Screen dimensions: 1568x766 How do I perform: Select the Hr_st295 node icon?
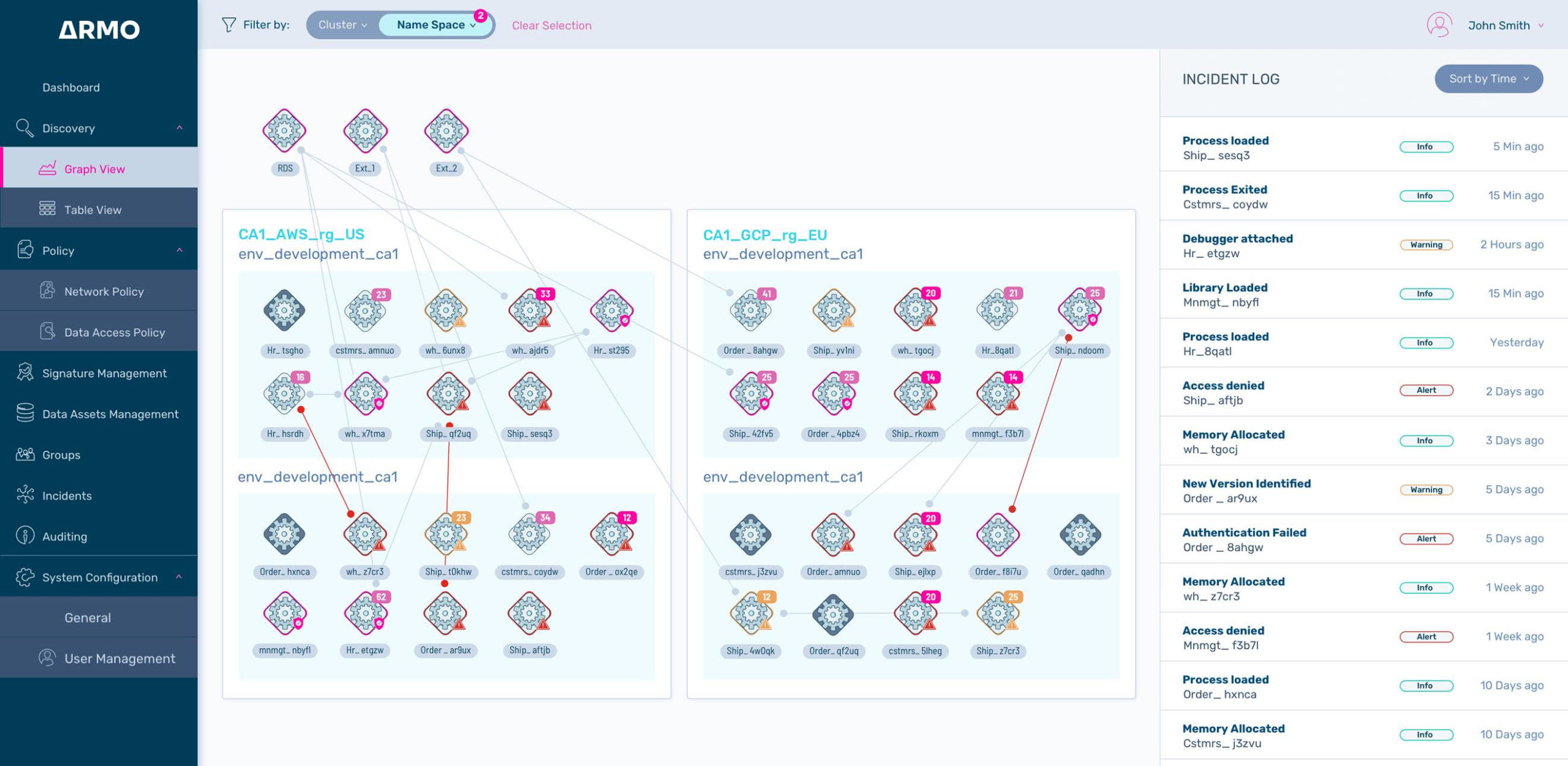click(x=611, y=310)
